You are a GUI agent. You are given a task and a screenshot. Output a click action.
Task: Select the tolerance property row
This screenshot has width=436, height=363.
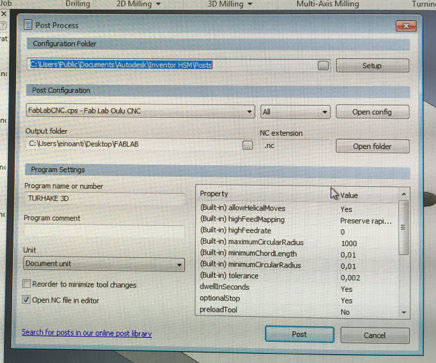click(298, 277)
